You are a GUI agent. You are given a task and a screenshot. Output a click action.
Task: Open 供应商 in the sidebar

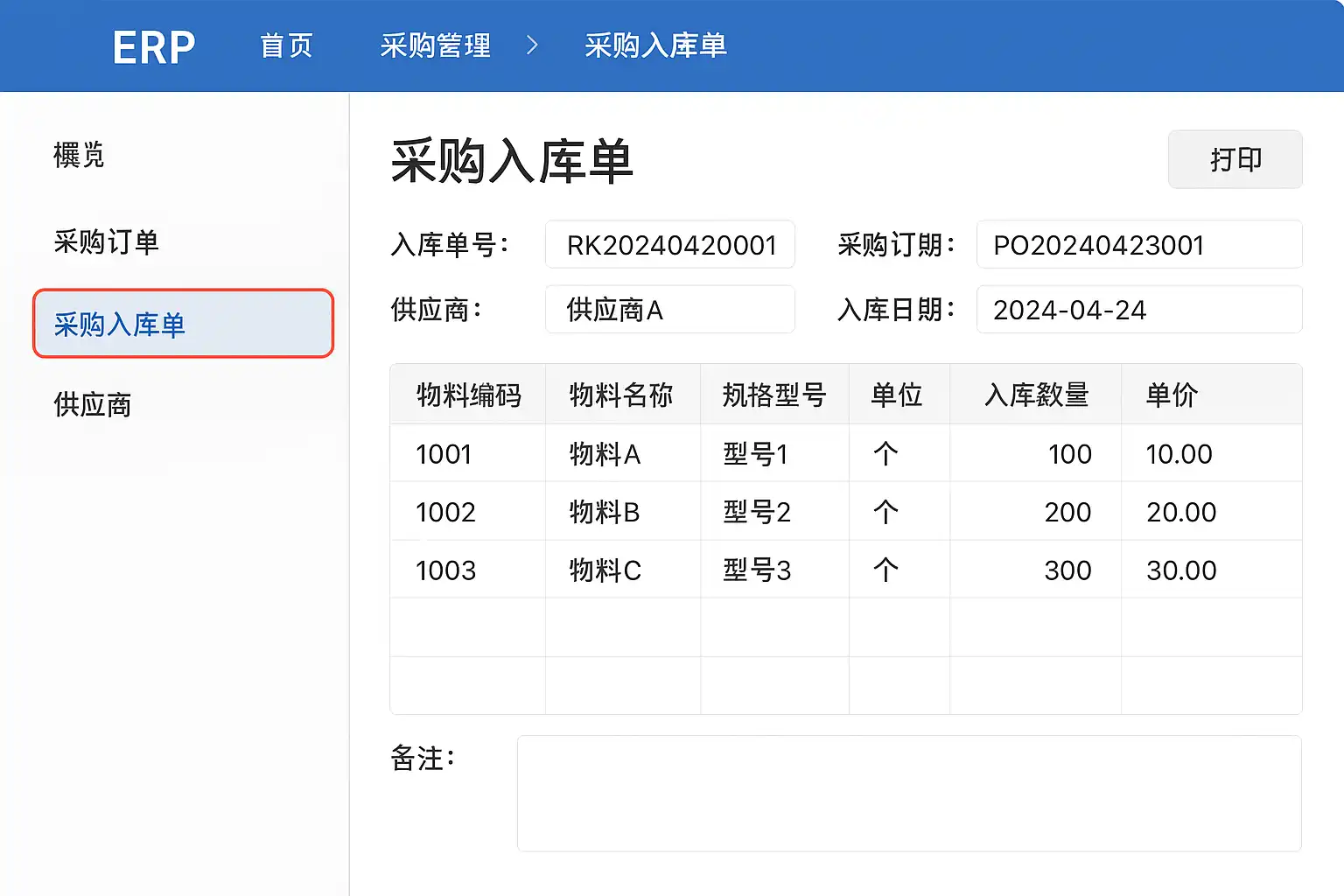coord(92,405)
